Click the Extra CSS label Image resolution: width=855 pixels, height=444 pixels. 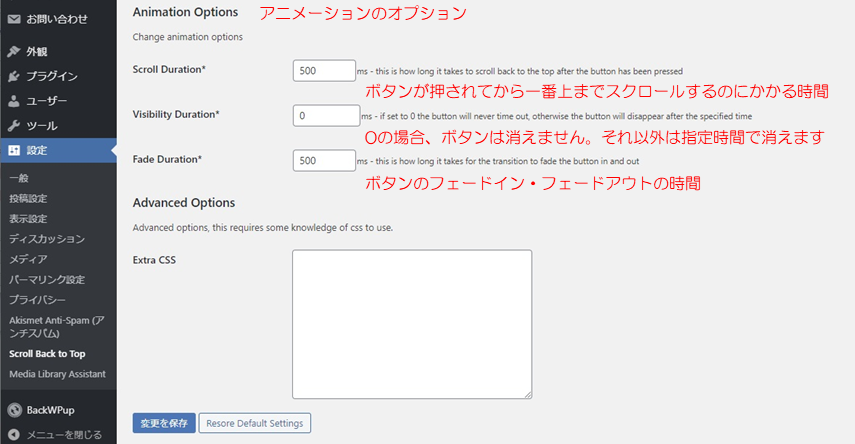pos(154,260)
